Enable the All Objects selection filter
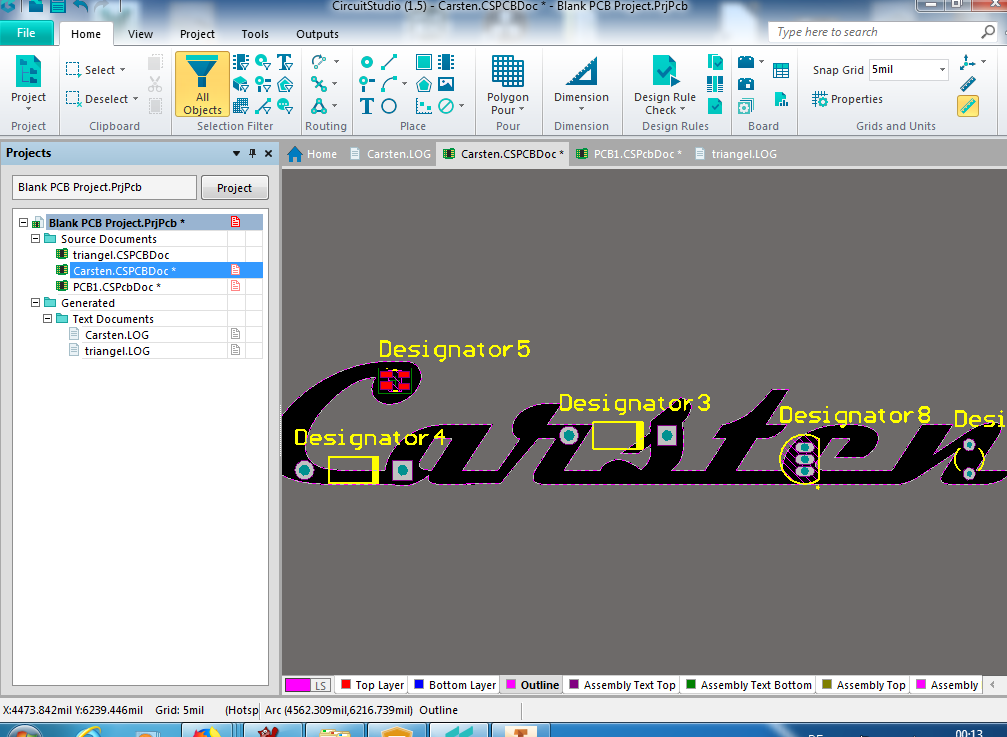This screenshot has height=737, width=1007. click(202, 84)
